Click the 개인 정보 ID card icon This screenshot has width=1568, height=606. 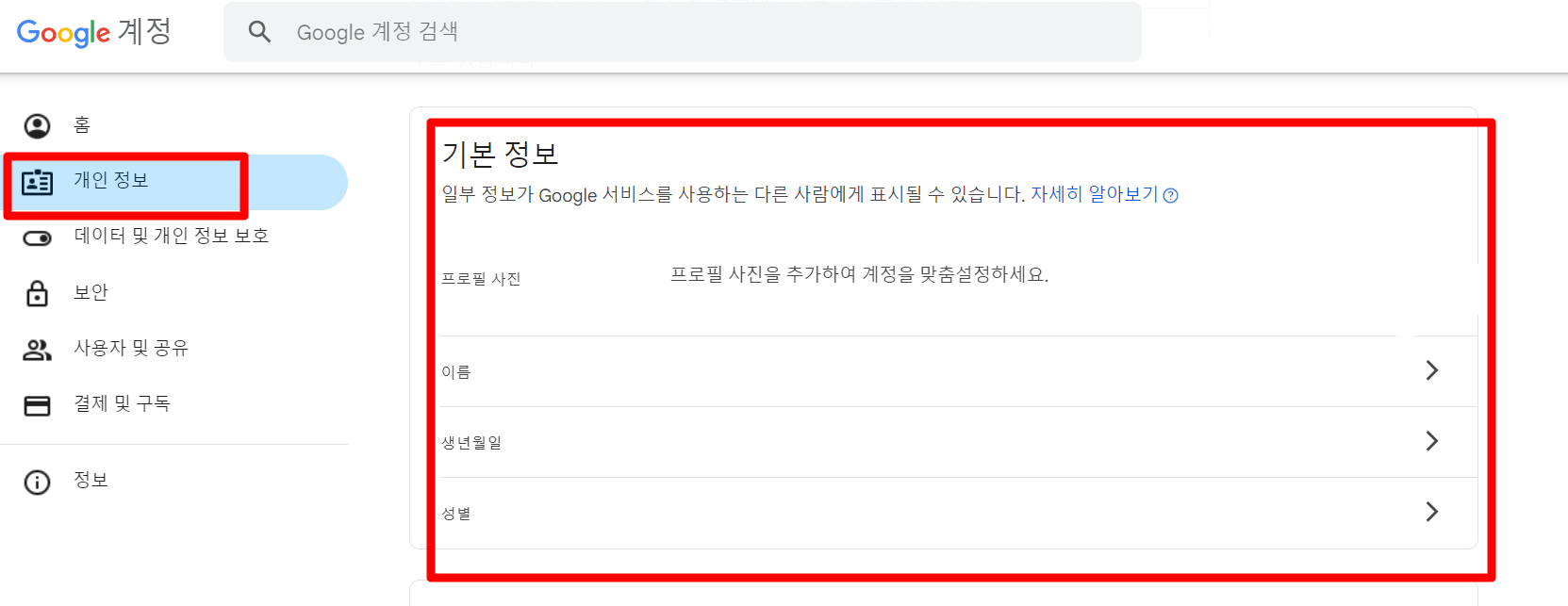[x=37, y=181]
